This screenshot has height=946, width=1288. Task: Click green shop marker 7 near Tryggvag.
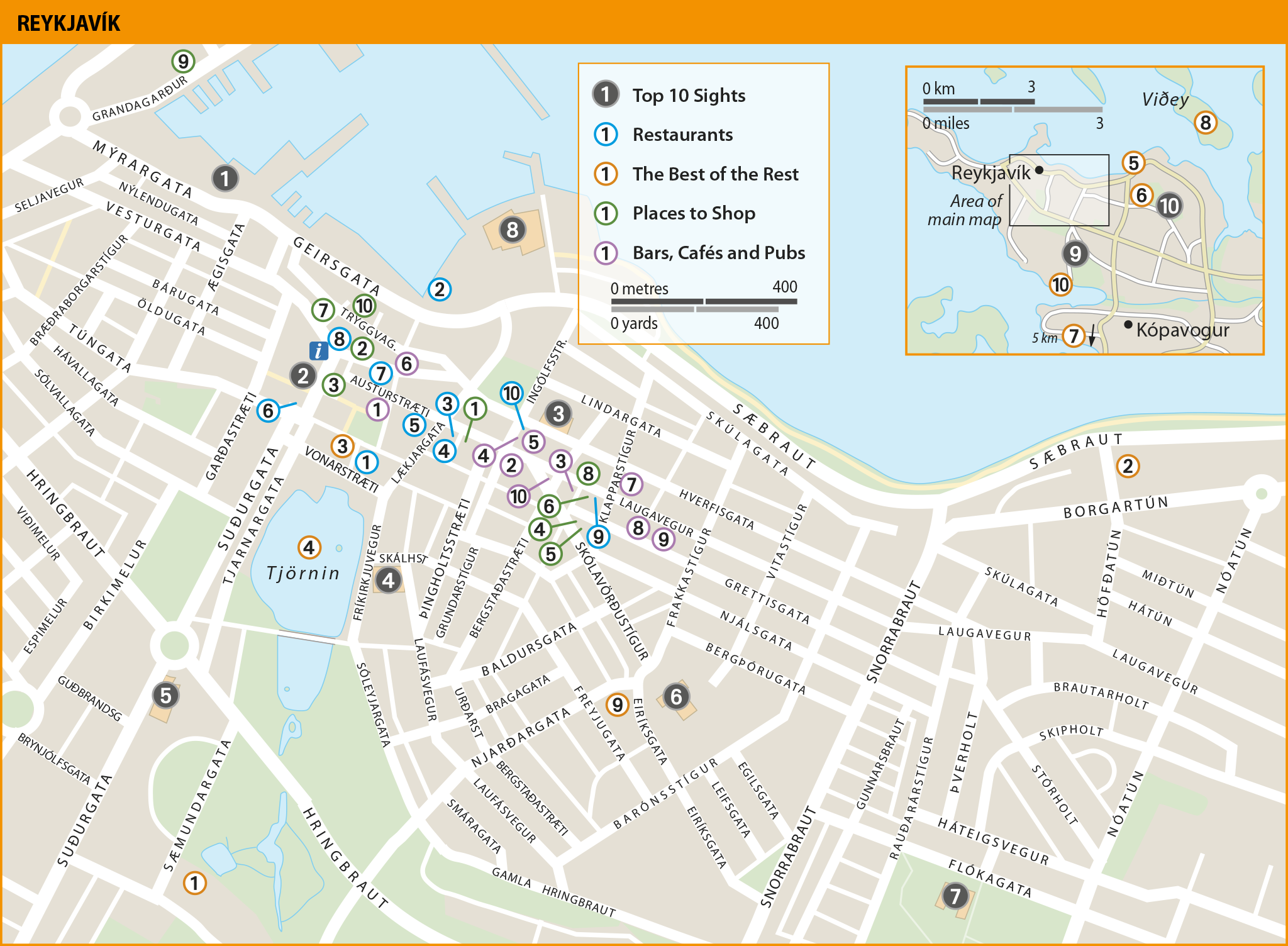click(x=323, y=309)
